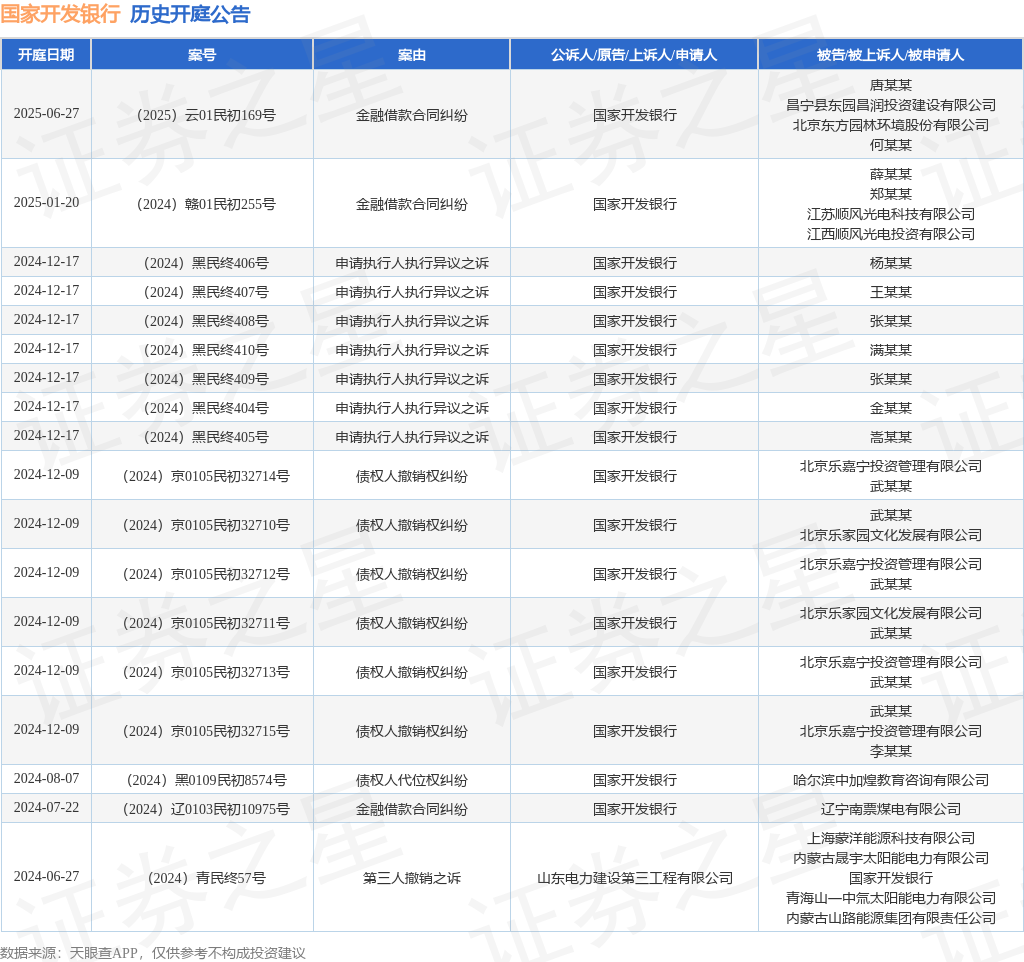Screen dimensions: 1024x962
Task: Click the '债权人代位权纠纷' case cause cell
Action: [411, 780]
